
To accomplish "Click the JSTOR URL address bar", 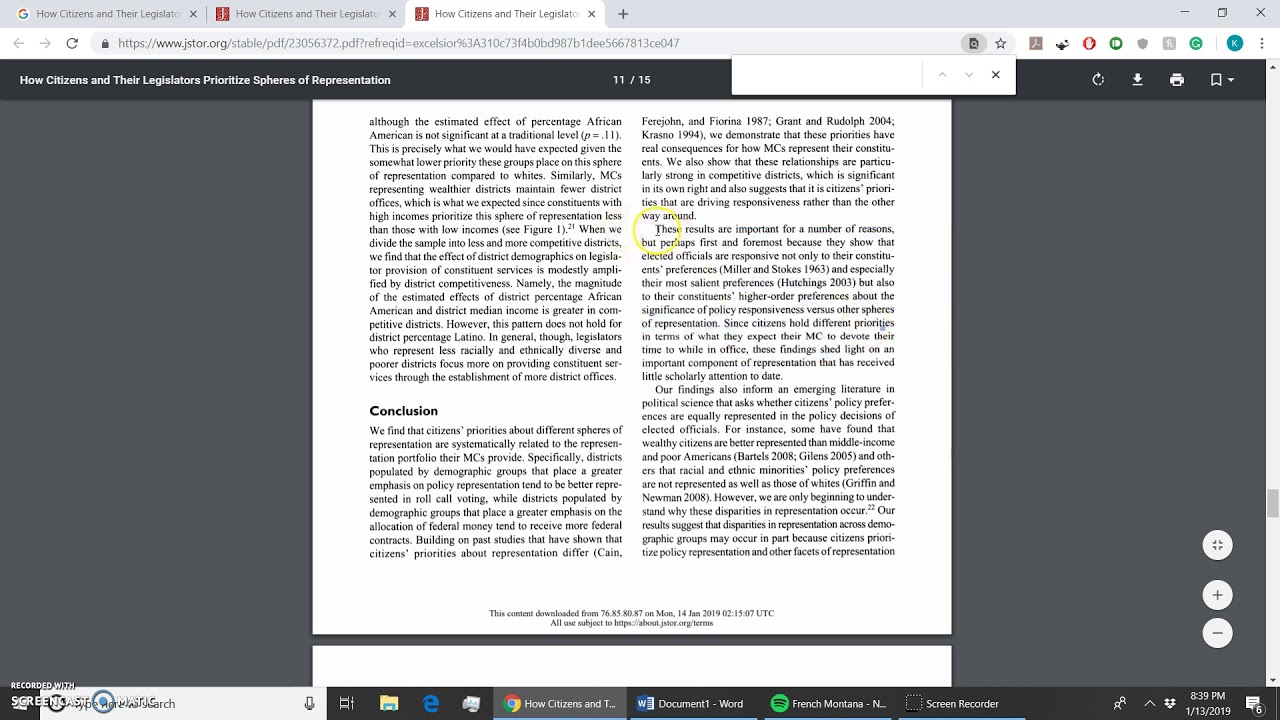I will click(x=398, y=43).
